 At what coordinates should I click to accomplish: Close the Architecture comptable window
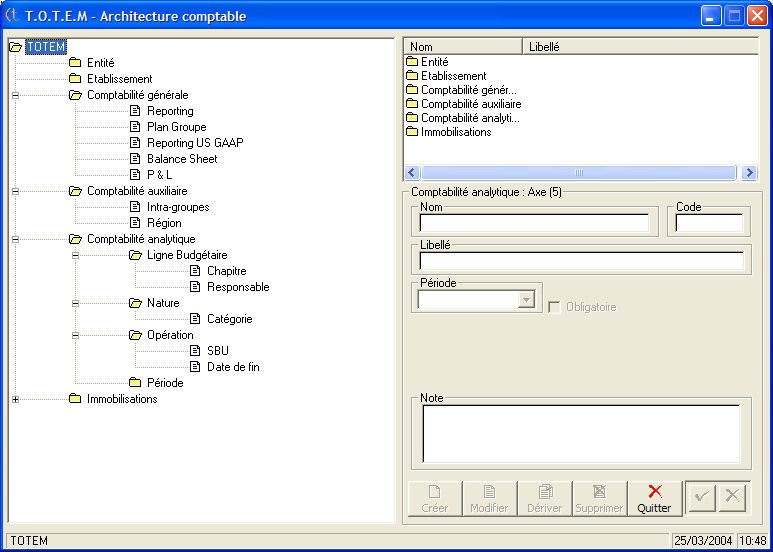coord(757,16)
